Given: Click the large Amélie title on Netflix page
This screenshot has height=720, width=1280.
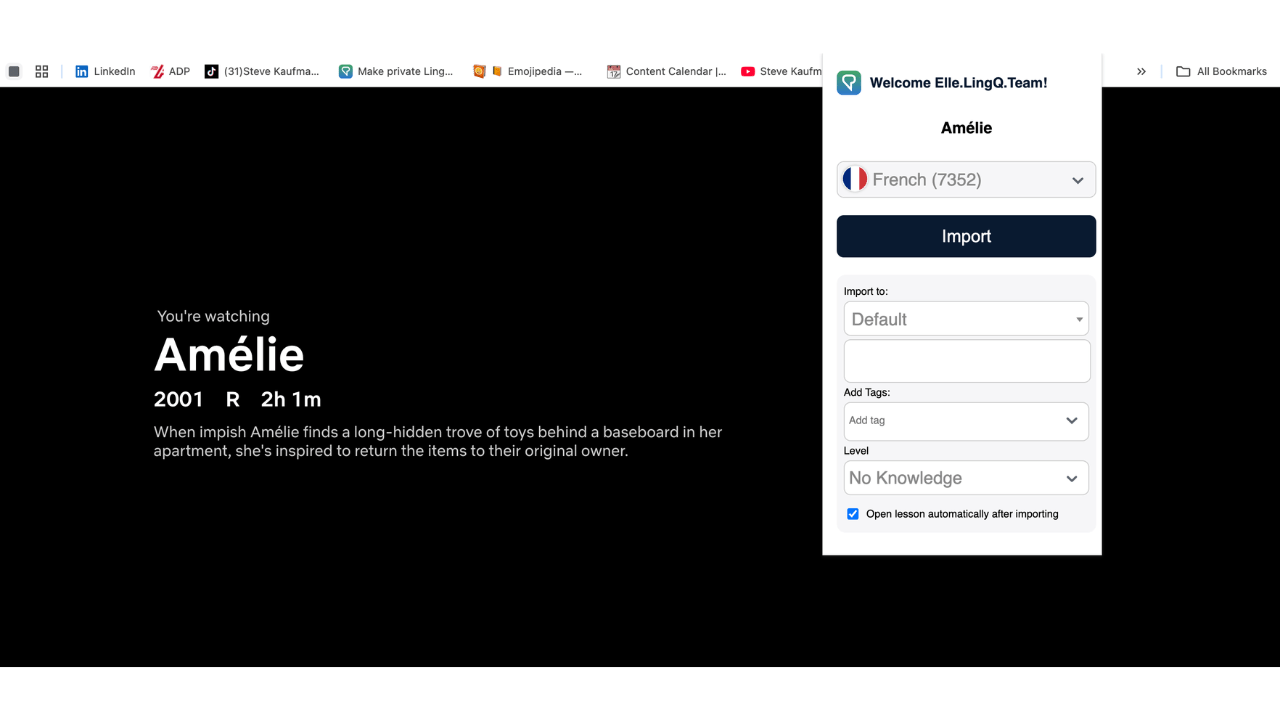Looking at the screenshot, I should [229, 354].
